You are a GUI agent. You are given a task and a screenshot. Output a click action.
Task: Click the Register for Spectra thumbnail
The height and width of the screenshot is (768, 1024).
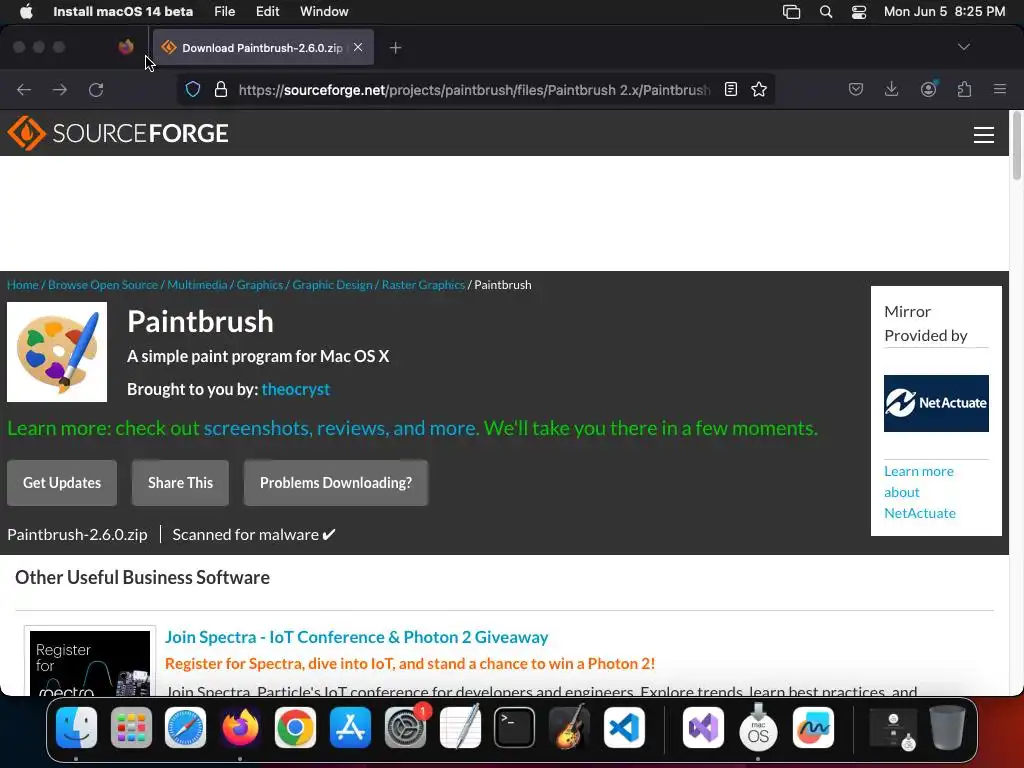point(90,662)
